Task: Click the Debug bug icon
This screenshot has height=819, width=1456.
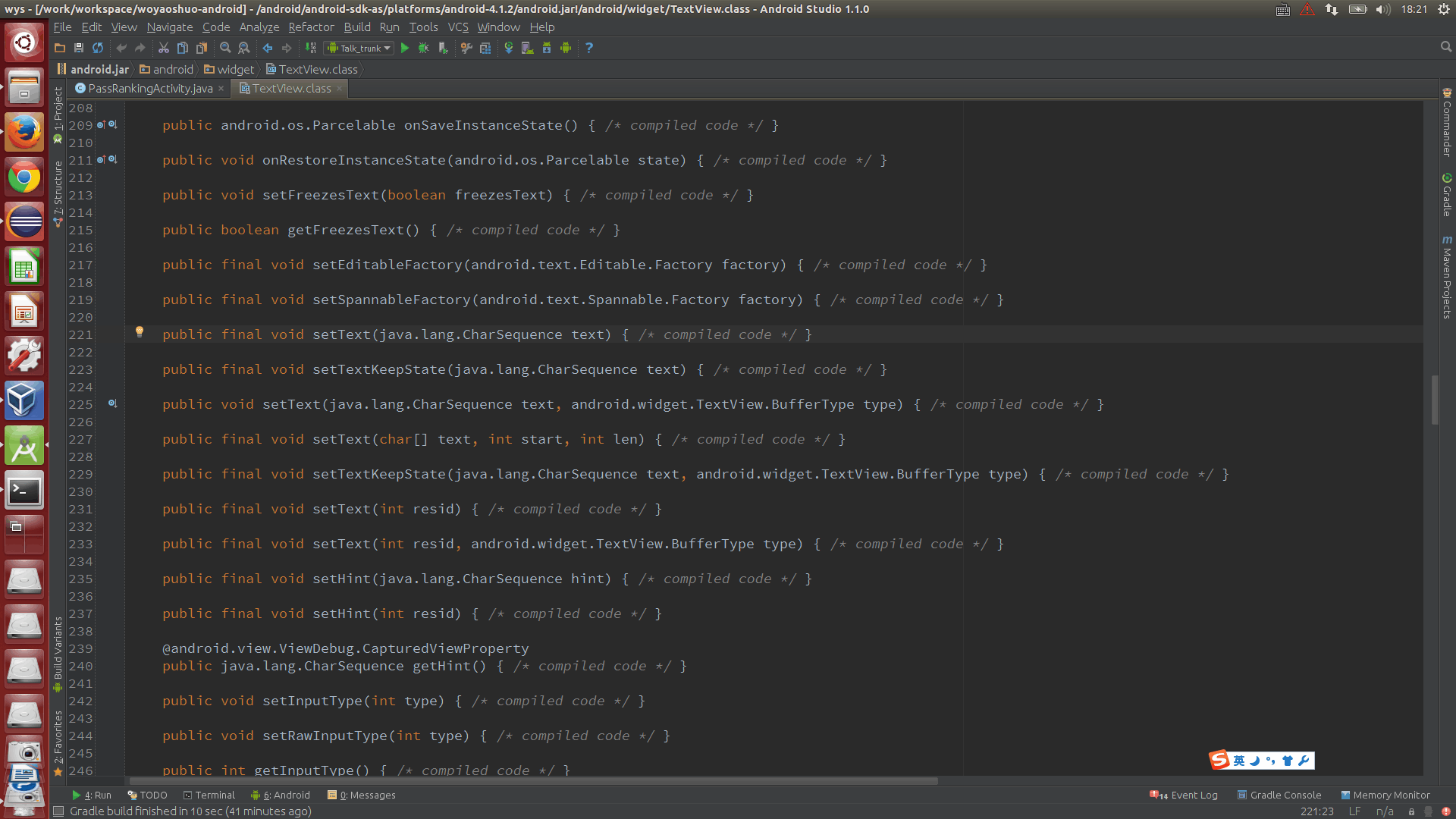Action: coord(424,48)
